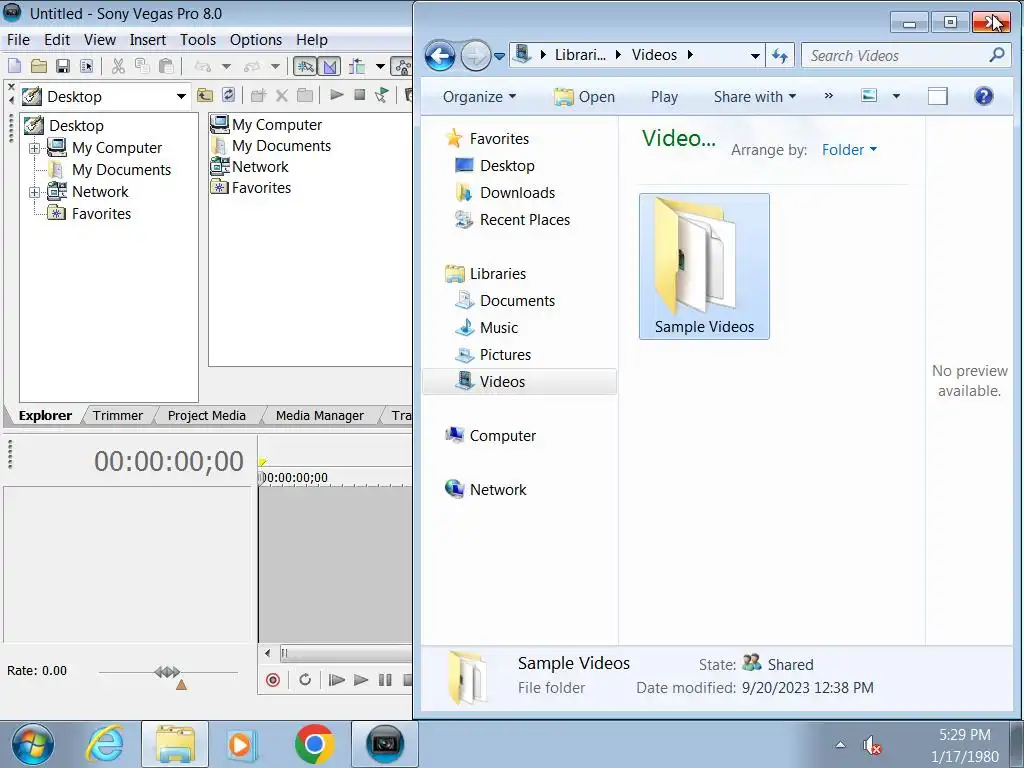Click the timeline timecode display 00:00:00;00
Image resolution: width=1024 pixels, height=768 pixels.
(x=168, y=461)
